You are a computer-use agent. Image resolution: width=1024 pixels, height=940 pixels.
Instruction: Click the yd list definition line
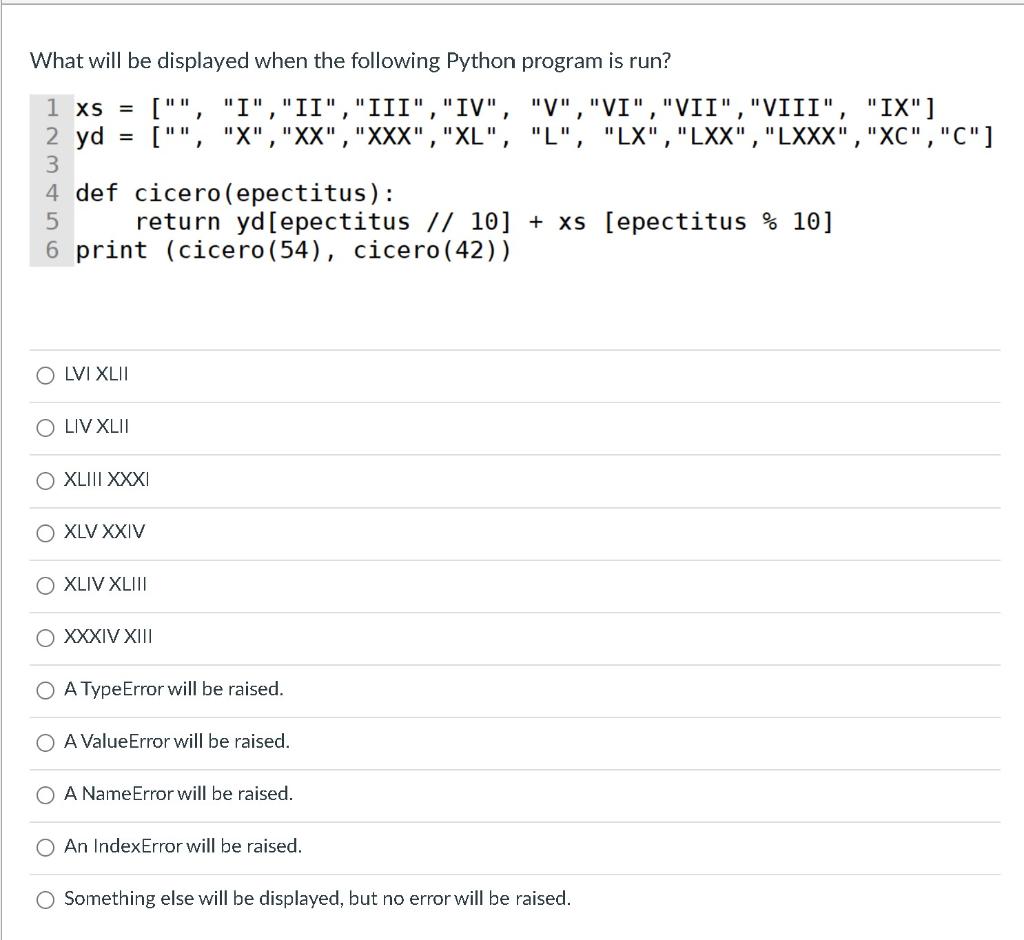point(534,136)
